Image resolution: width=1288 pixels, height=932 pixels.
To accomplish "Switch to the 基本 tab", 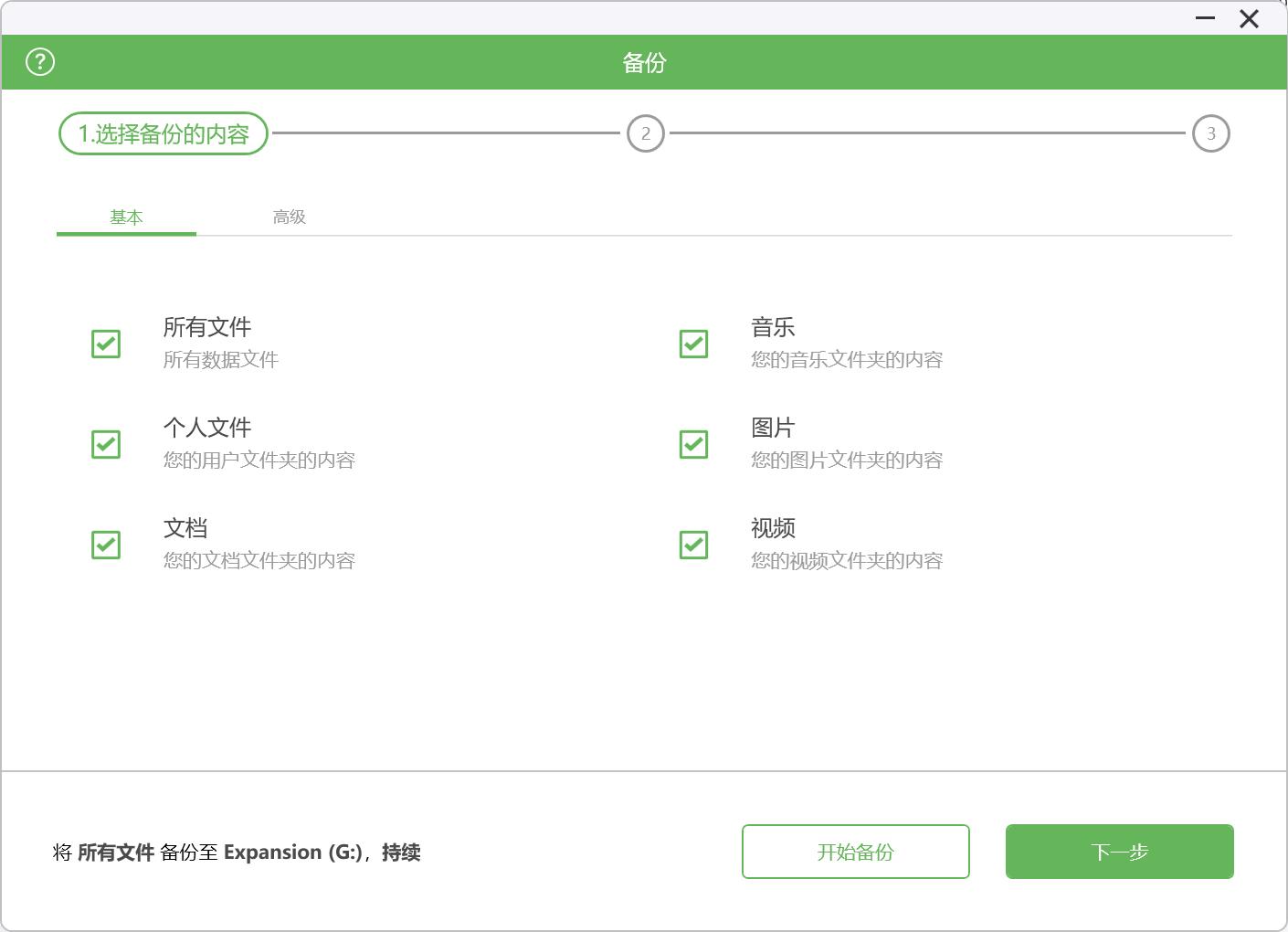I will click(127, 217).
